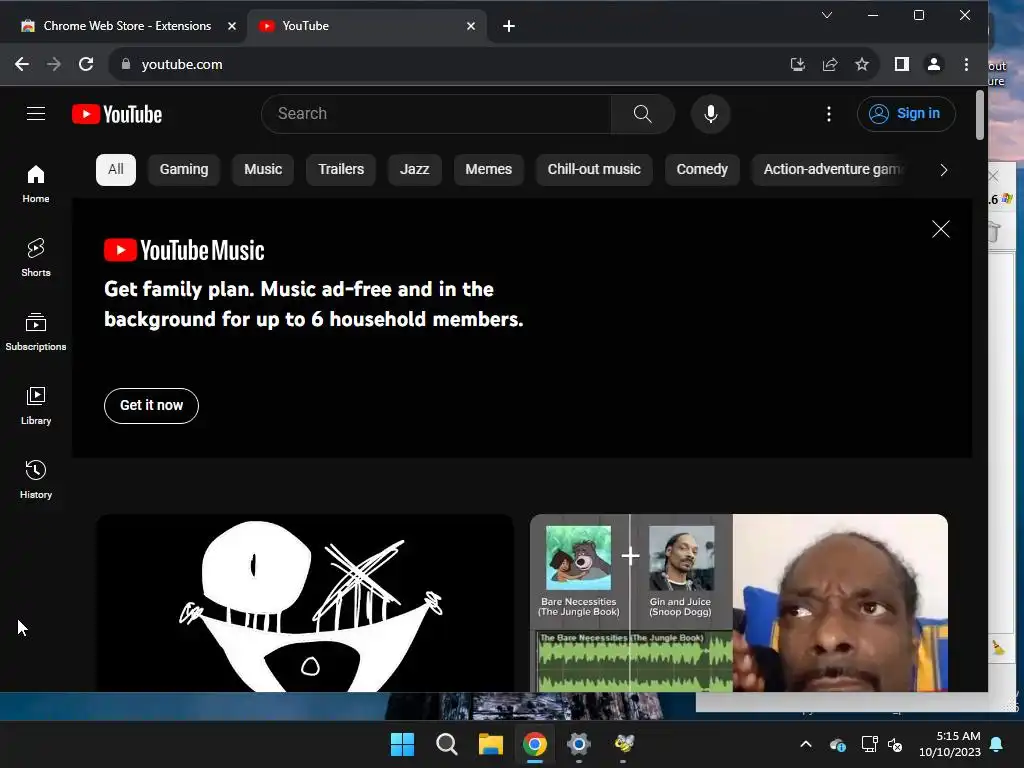Go back in Chrome
The image size is (1024, 768).
22,64
